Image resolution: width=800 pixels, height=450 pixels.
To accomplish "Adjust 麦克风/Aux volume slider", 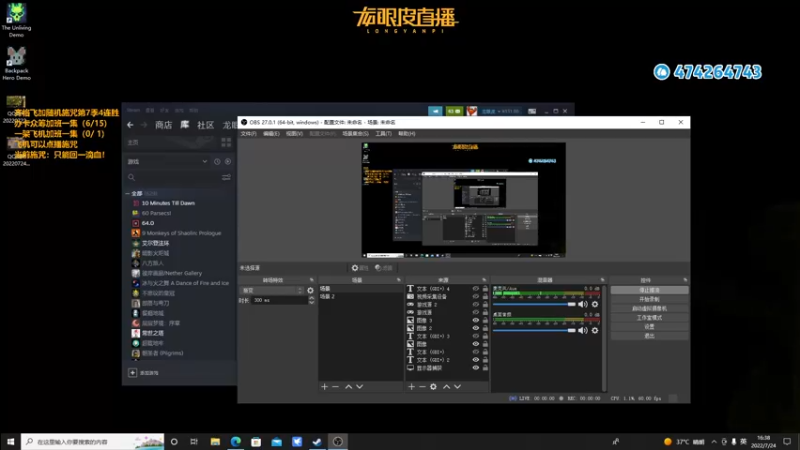I will tap(534, 304).
